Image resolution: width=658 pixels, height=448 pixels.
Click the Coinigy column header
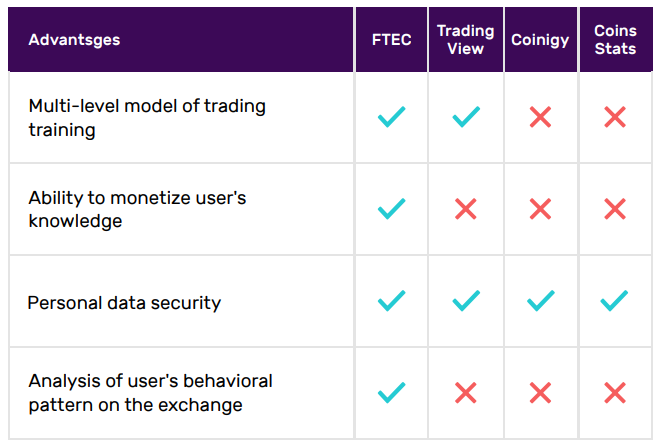pyautogui.click(x=540, y=40)
